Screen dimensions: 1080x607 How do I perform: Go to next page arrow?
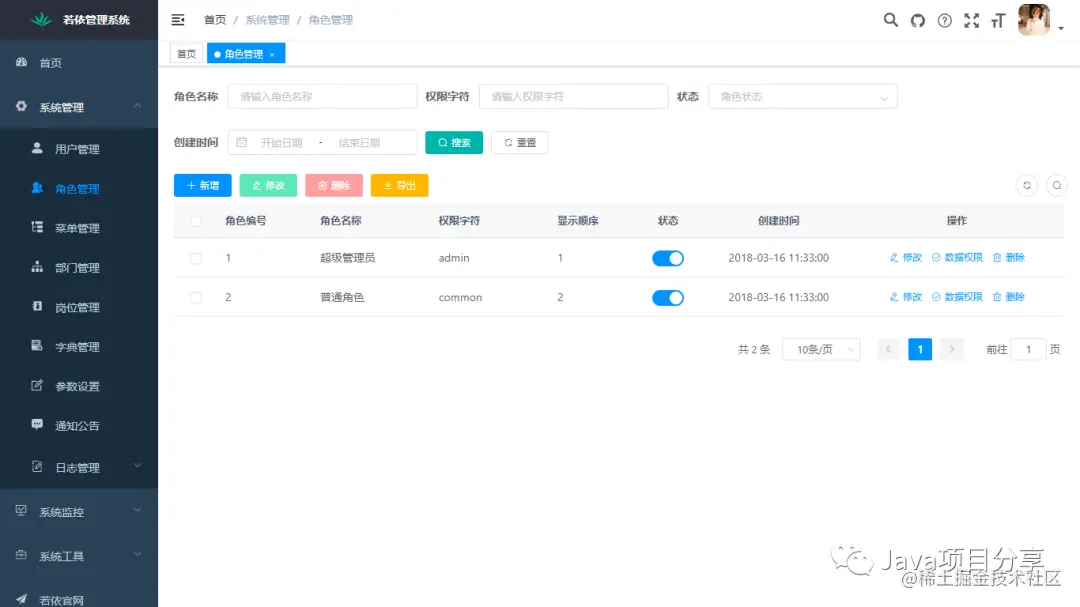[x=952, y=349]
